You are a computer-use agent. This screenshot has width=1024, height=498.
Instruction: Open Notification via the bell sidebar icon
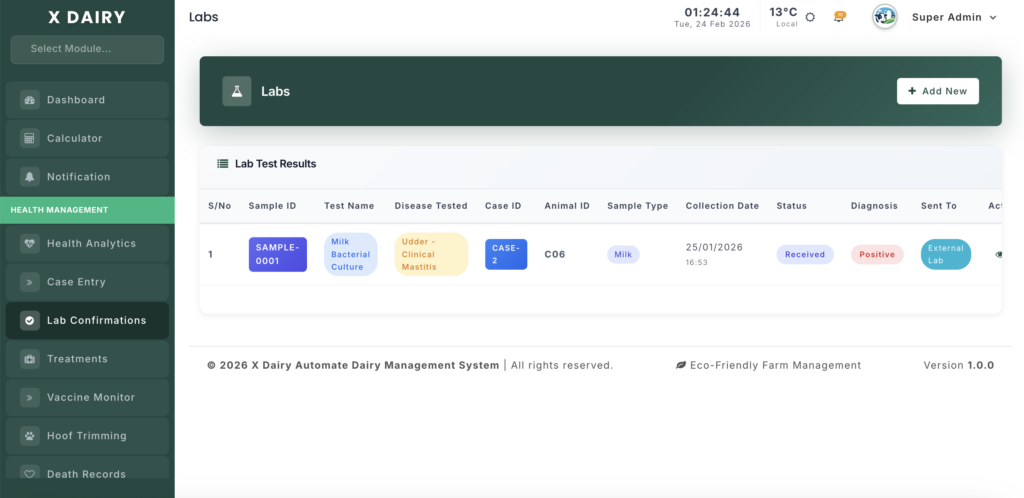click(29, 177)
